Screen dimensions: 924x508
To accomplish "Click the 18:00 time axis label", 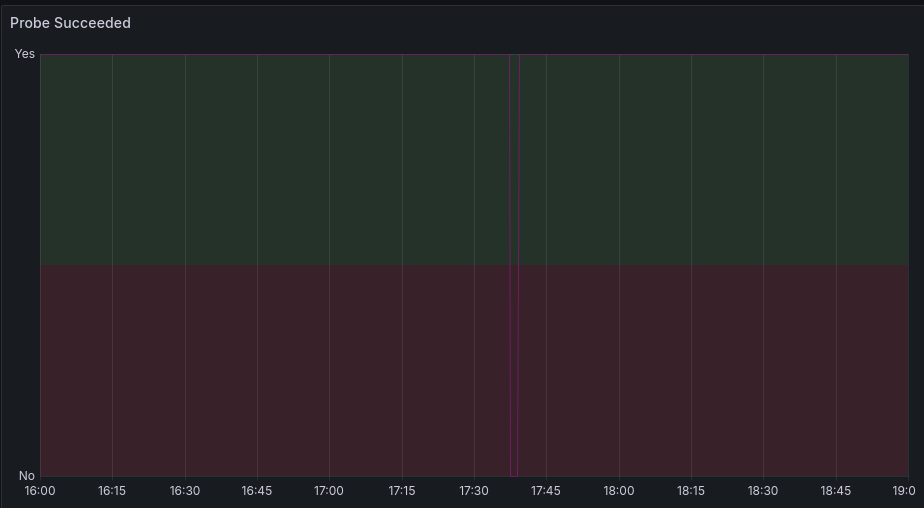I will (619, 491).
